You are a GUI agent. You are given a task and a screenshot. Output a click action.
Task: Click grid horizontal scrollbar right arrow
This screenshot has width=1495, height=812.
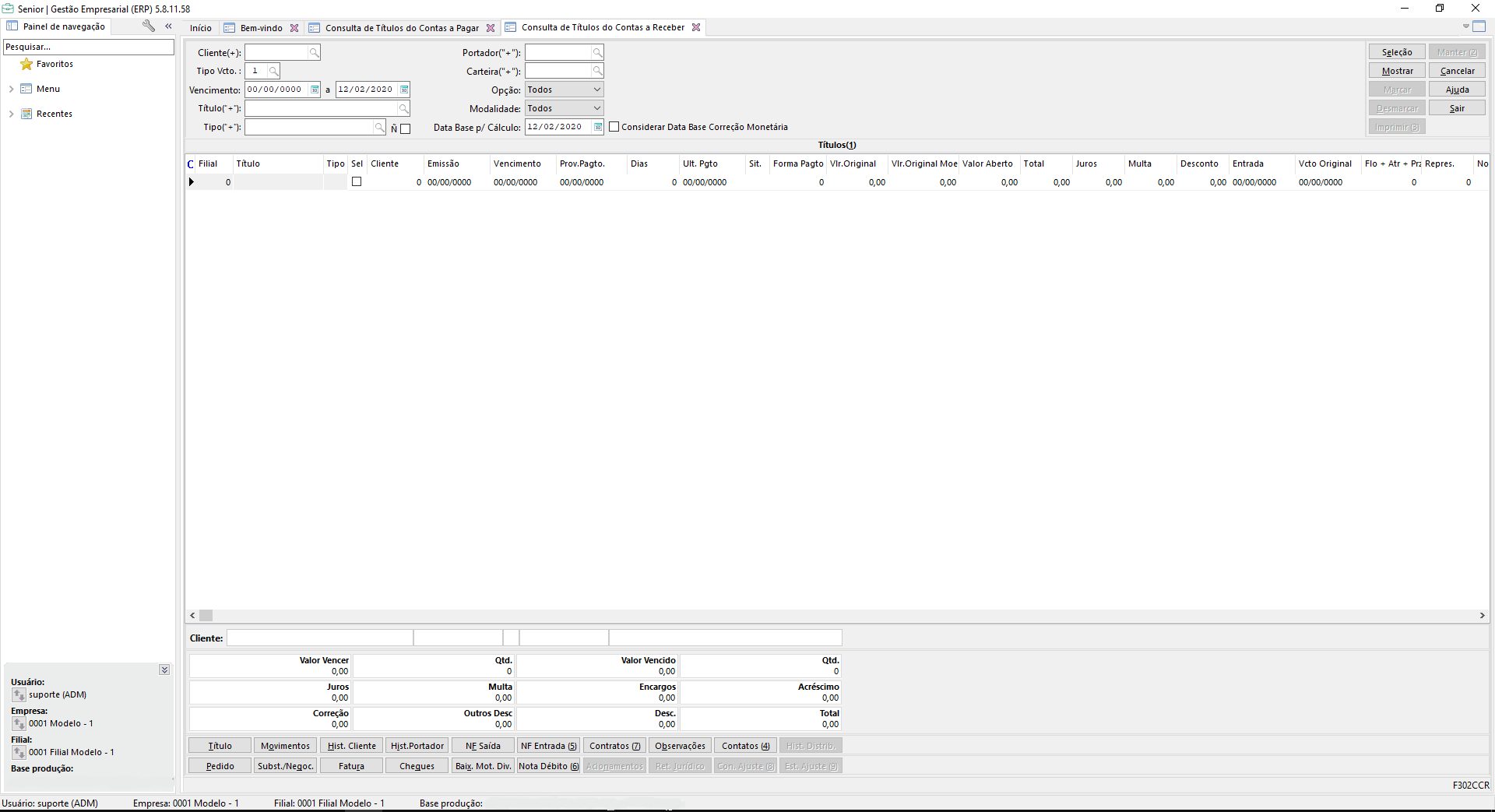click(1482, 616)
